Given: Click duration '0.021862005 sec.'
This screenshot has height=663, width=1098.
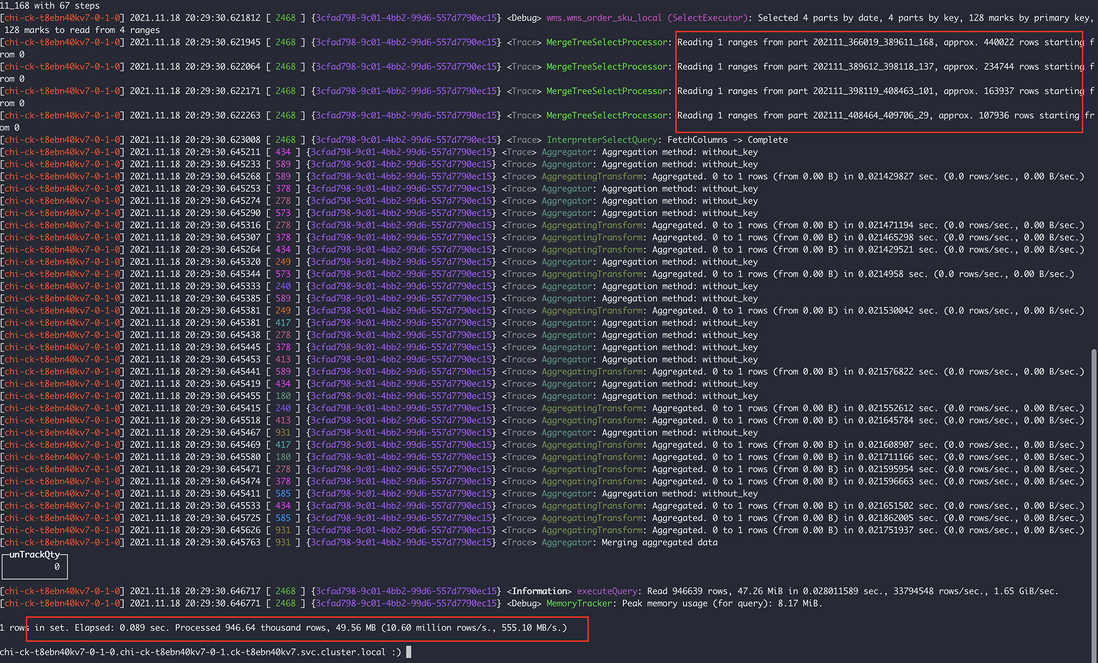Looking at the screenshot, I should (896, 518).
